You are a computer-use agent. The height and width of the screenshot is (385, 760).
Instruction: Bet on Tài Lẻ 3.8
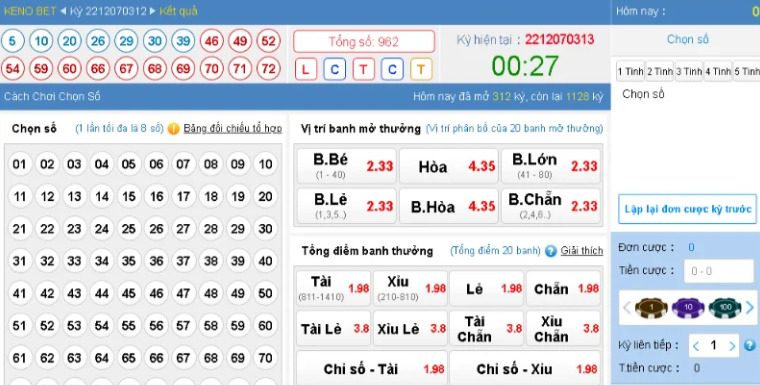333,328
